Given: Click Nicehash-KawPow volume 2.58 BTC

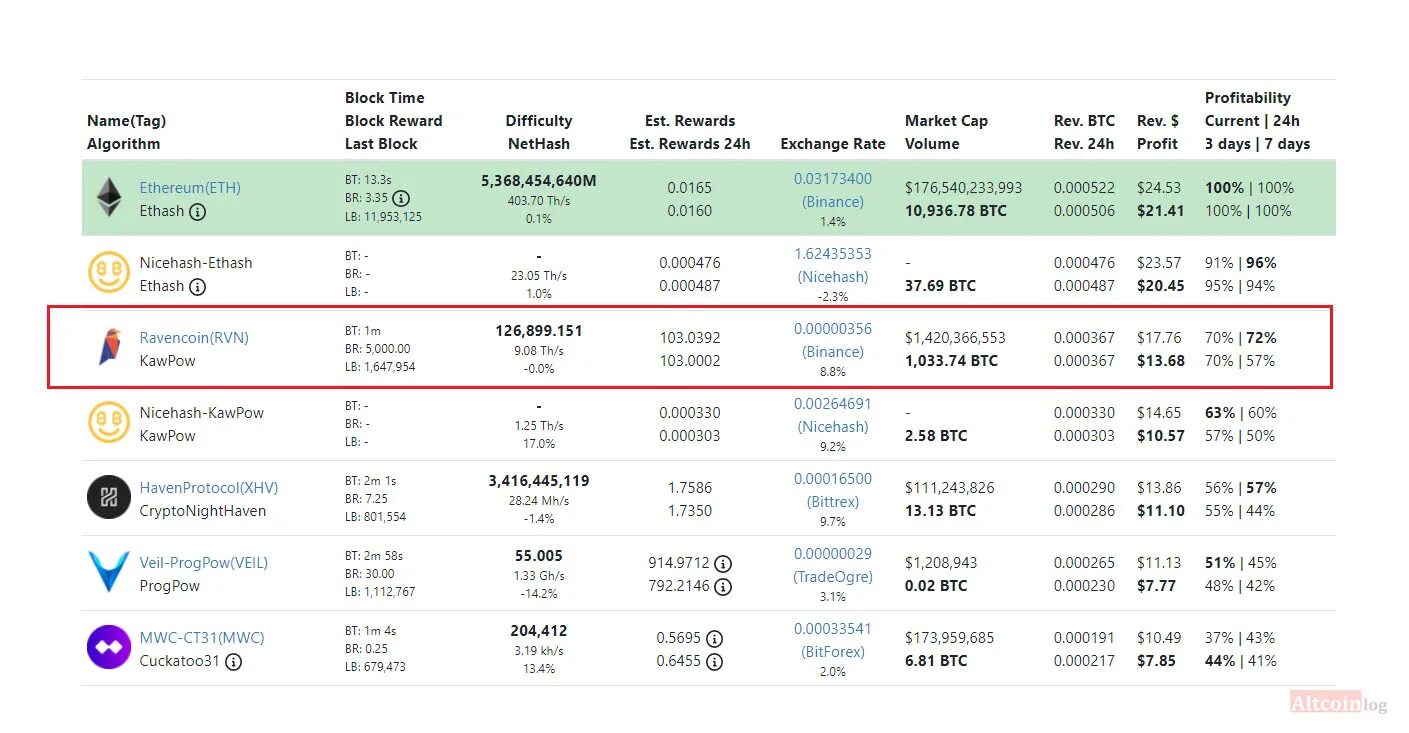Looking at the screenshot, I should (936, 436).
